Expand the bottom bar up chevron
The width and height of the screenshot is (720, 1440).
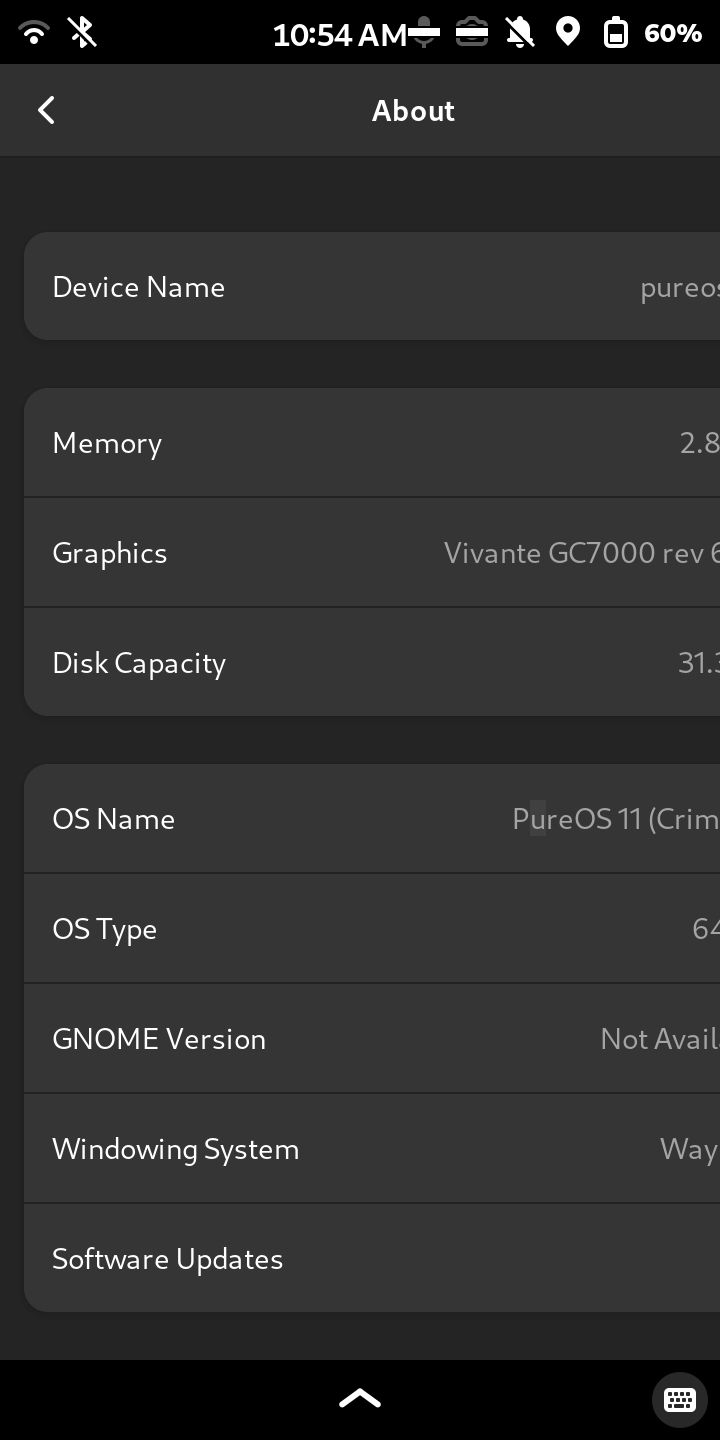click(x=360, y=1398)
